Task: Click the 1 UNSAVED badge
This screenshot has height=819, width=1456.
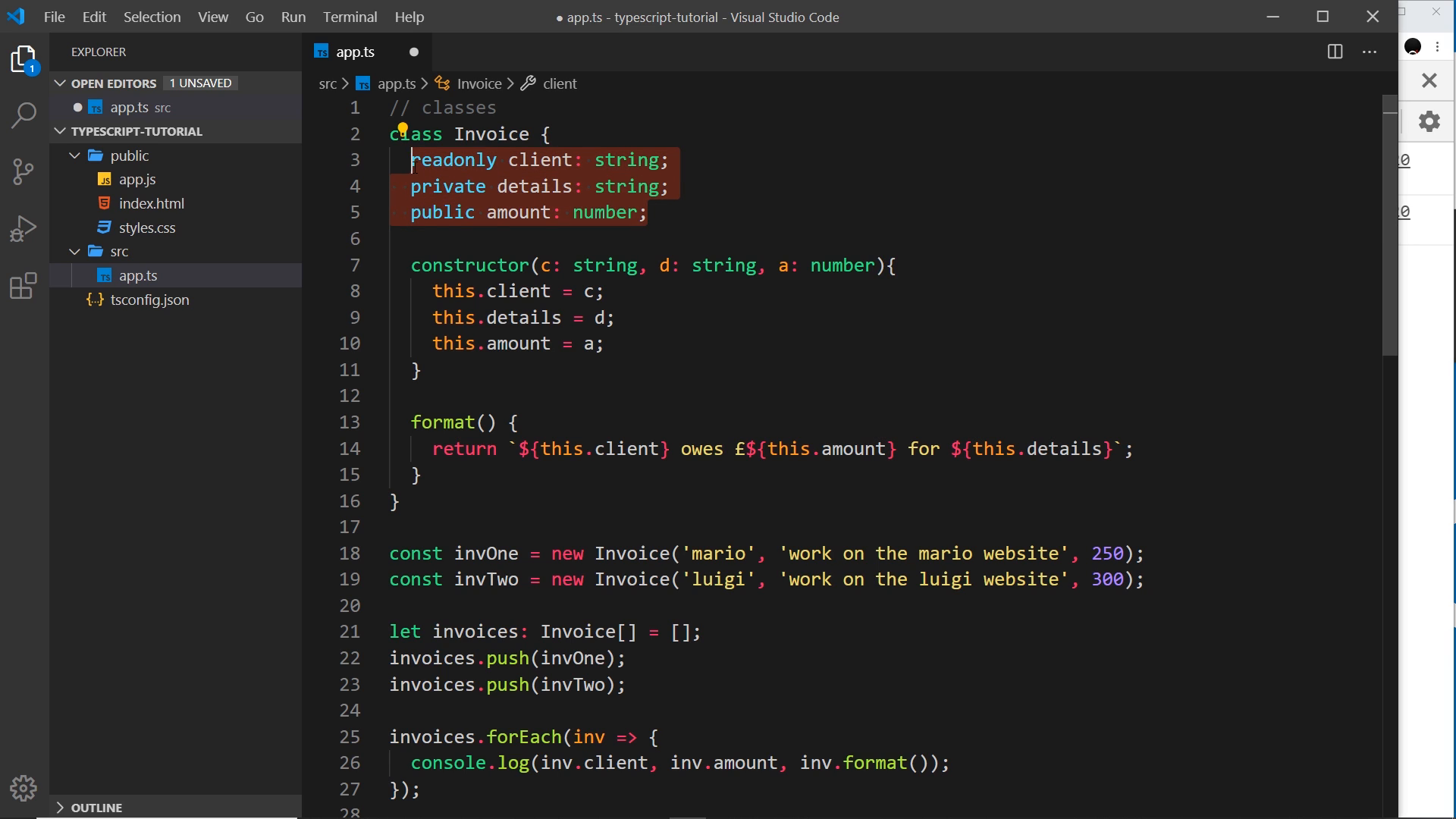Action: point(200,83)
